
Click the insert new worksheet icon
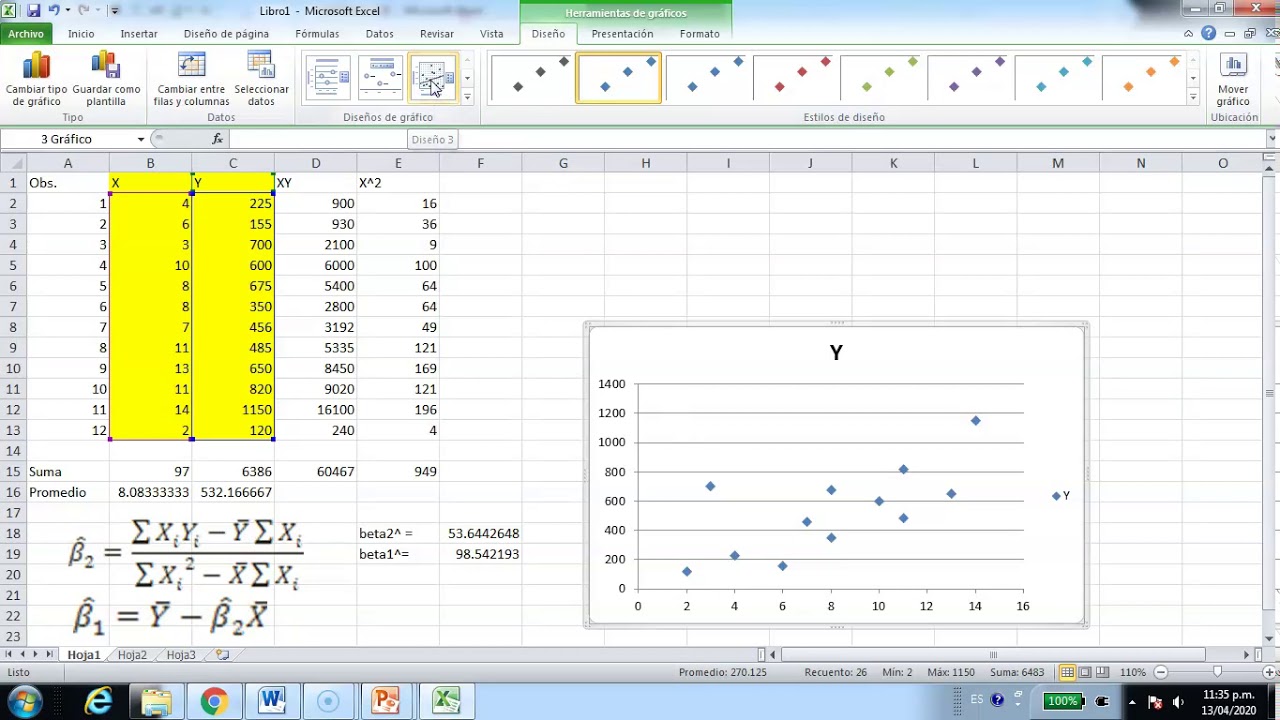coord(222,655)
